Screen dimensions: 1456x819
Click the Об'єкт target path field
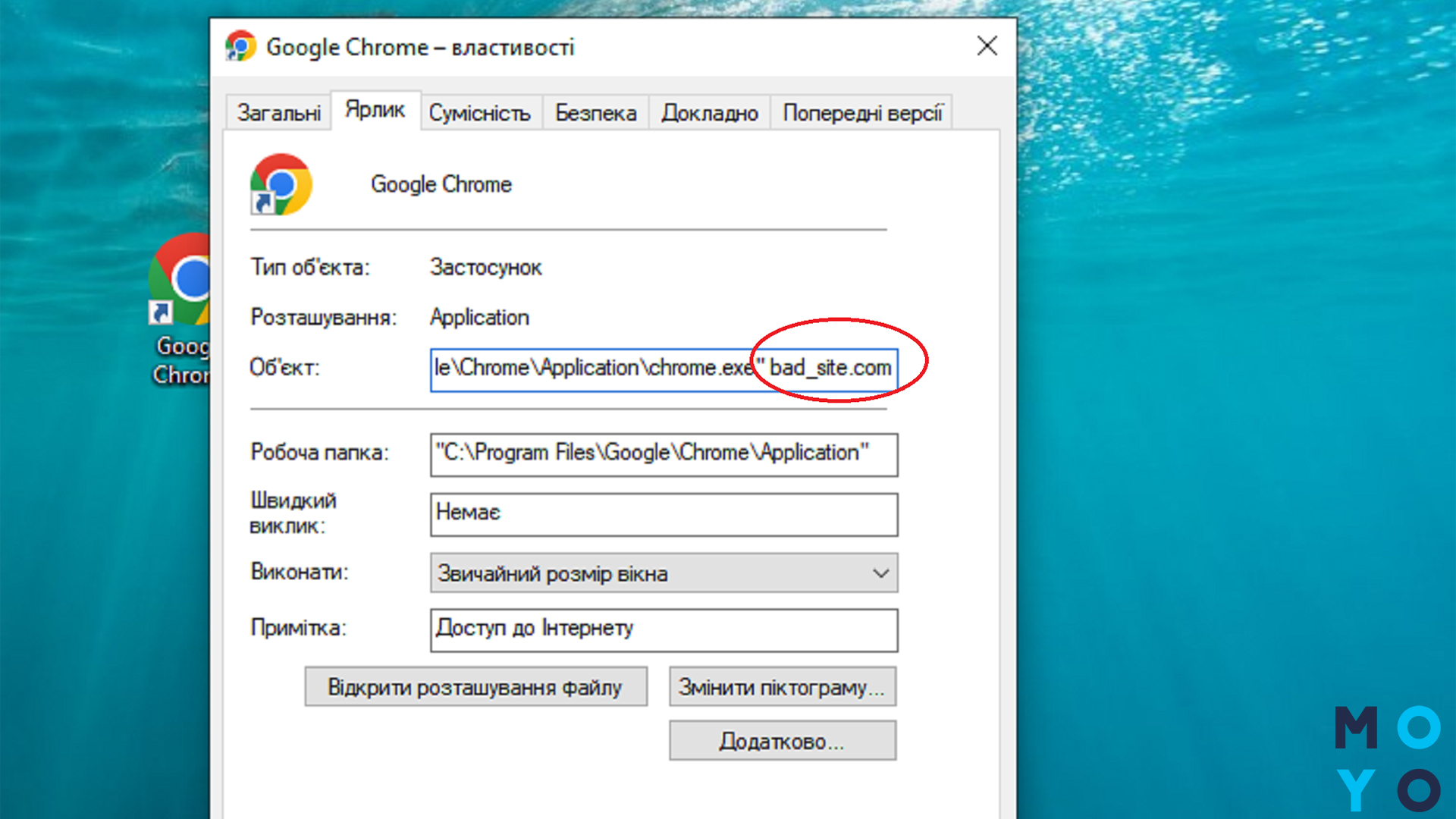point(664,370)
